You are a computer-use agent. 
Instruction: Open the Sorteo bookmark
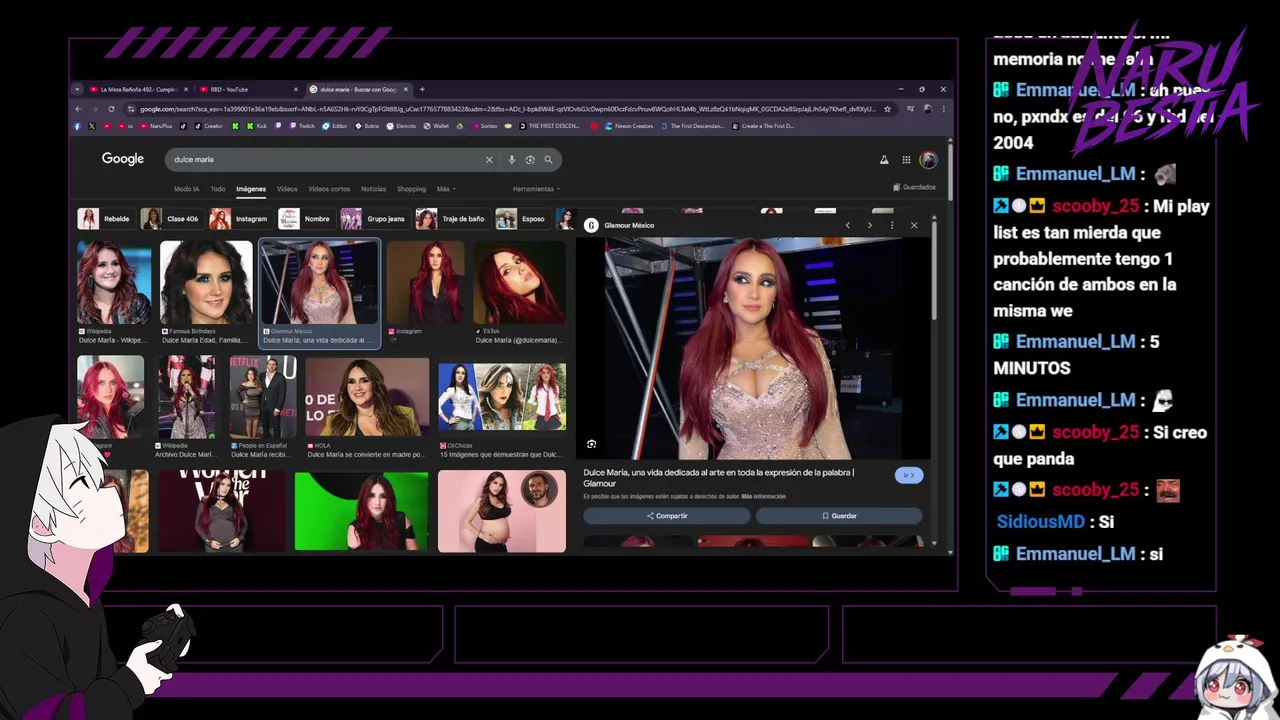coord(484,126)
